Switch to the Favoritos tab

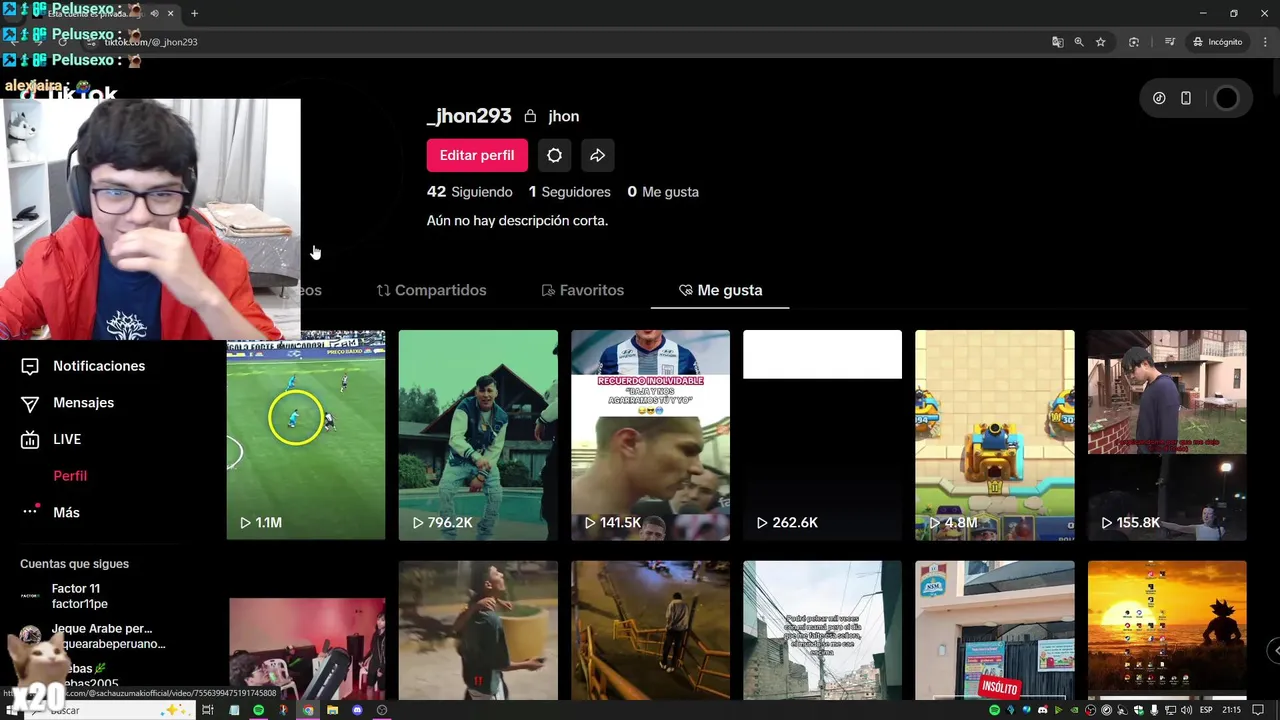(x=582, y=290)
